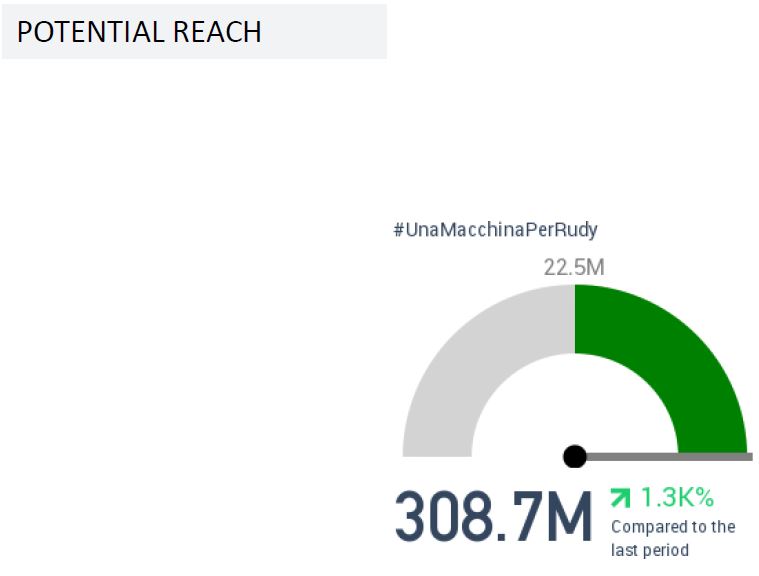Click the hash symbol of the hashtag
Image resolution: width=759 pixels, height=576 pixels.
[x=398, y=230]
